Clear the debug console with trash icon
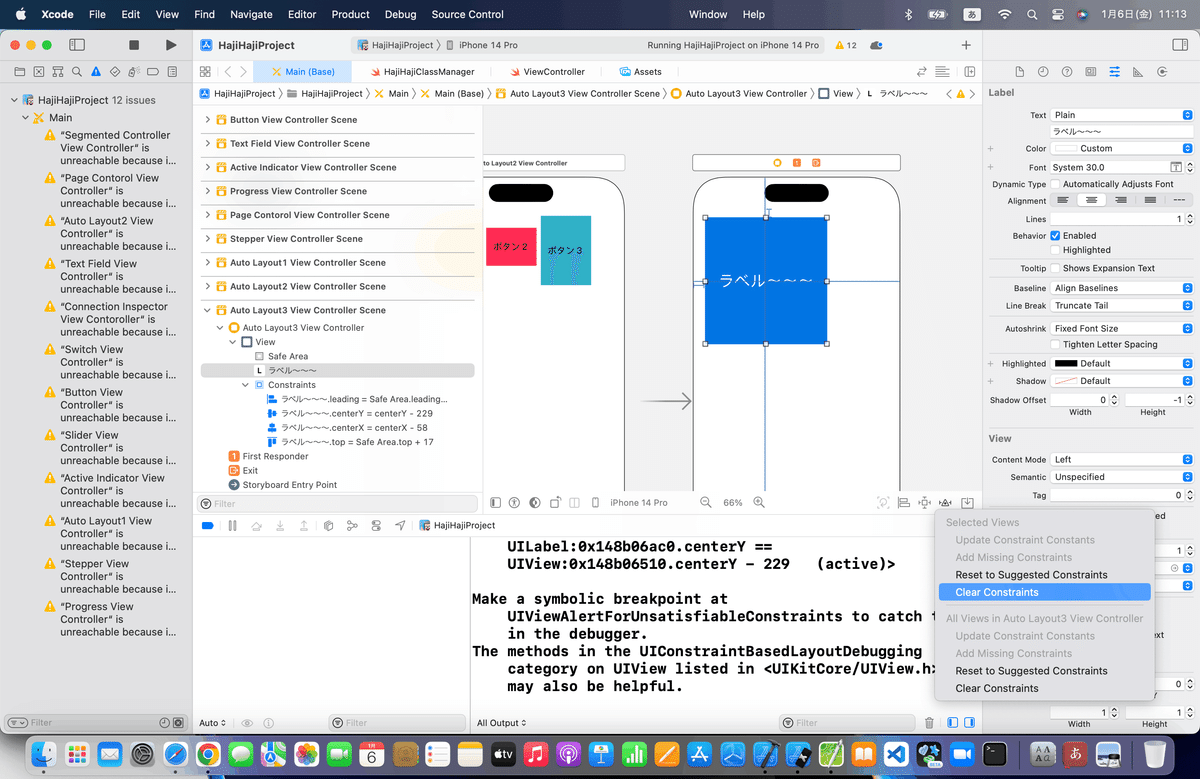1200x779 pixels. 929,723
